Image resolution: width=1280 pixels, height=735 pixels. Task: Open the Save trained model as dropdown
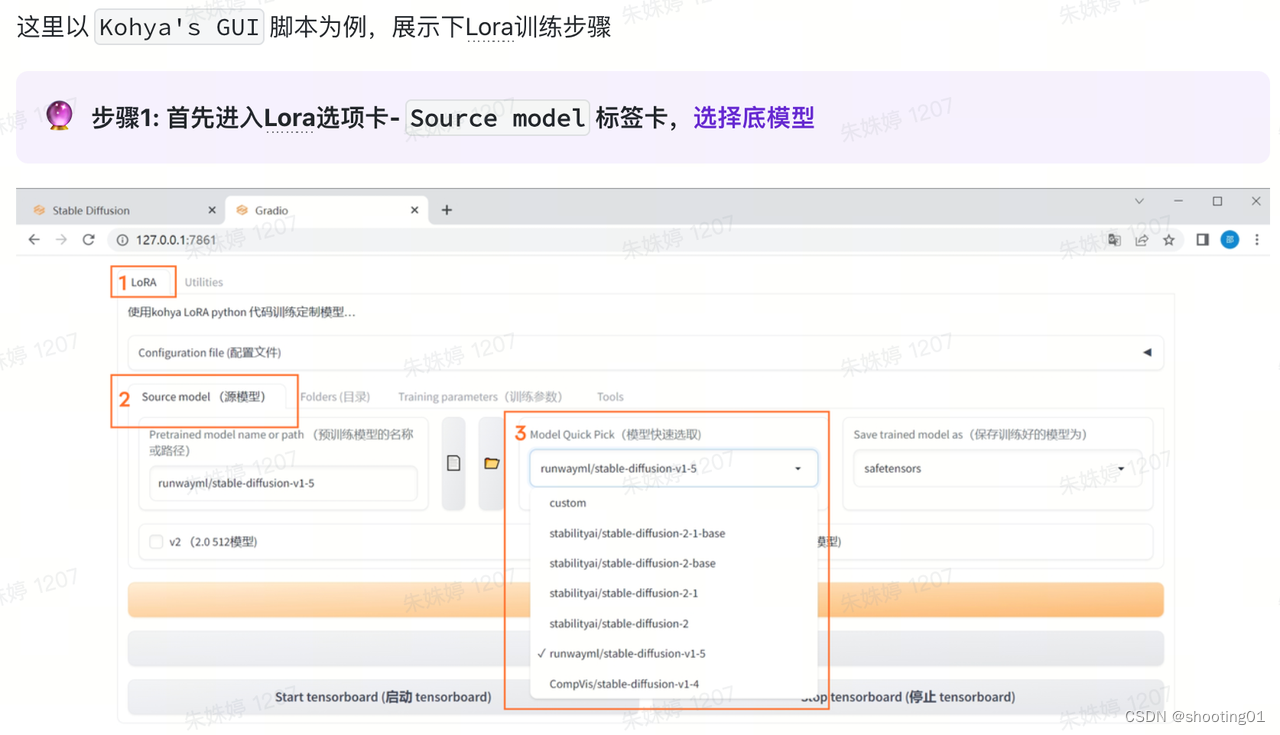pyautogui.click(x=996, y=468)
